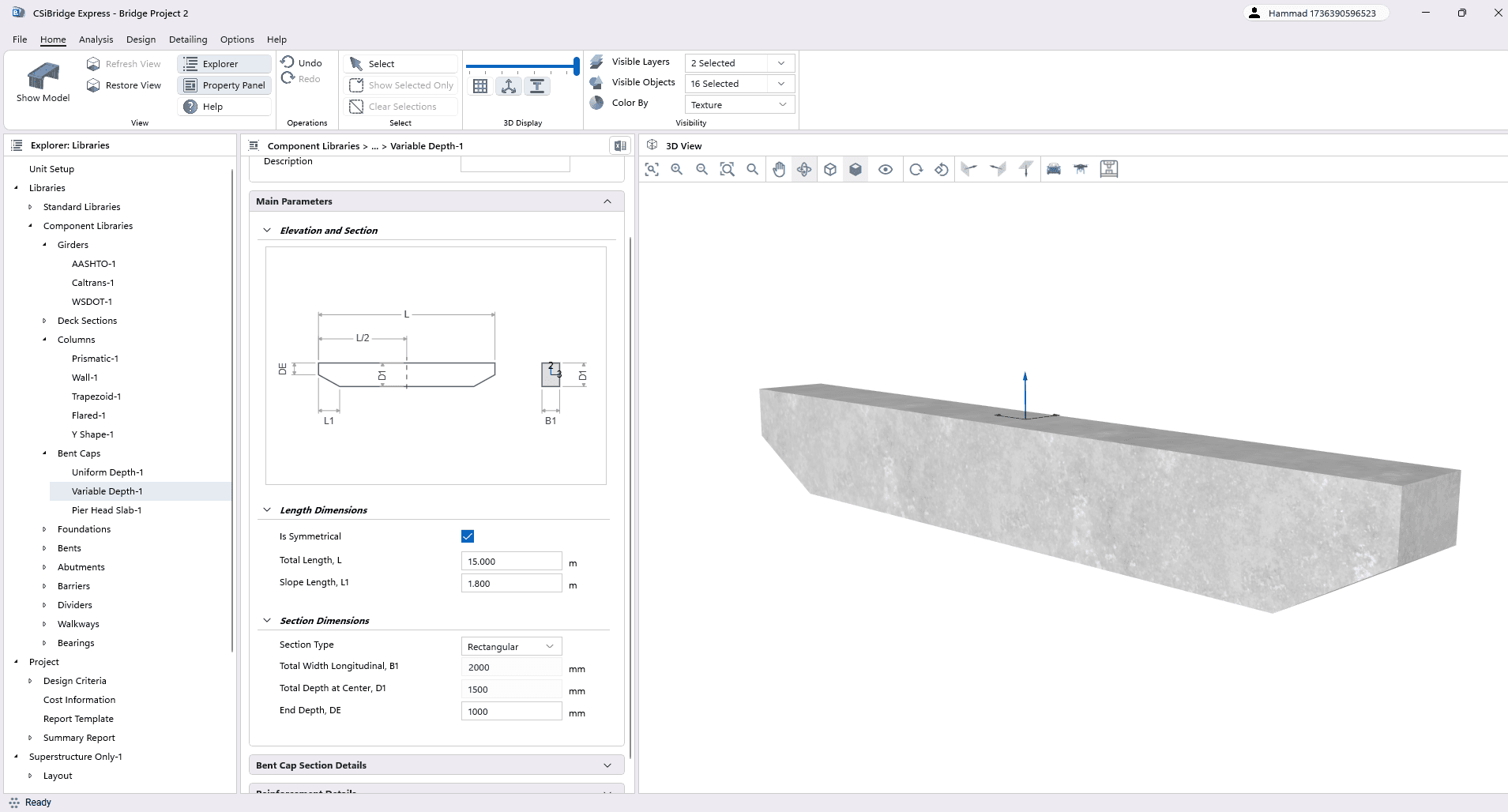Uncheck the Is Symmetrical checkbox
This screenshot has height=812, width=1508.
(468, 536)
